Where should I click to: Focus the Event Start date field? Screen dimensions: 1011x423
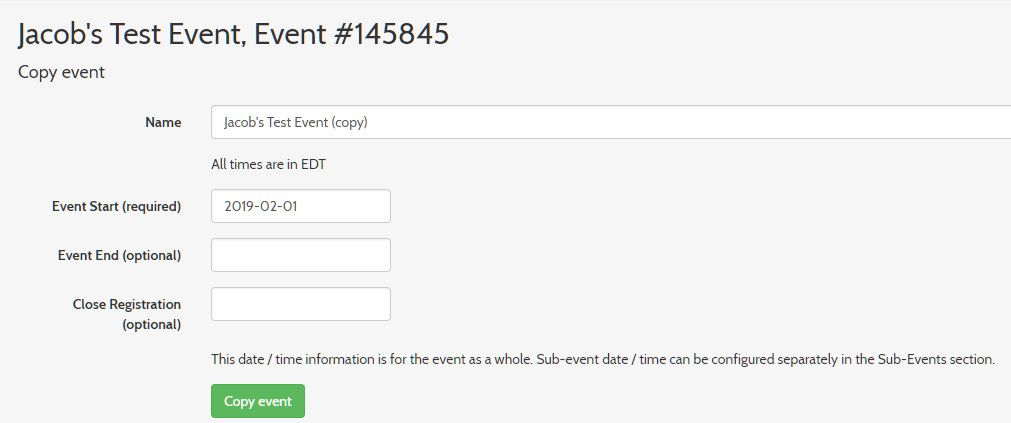point(300,206)
